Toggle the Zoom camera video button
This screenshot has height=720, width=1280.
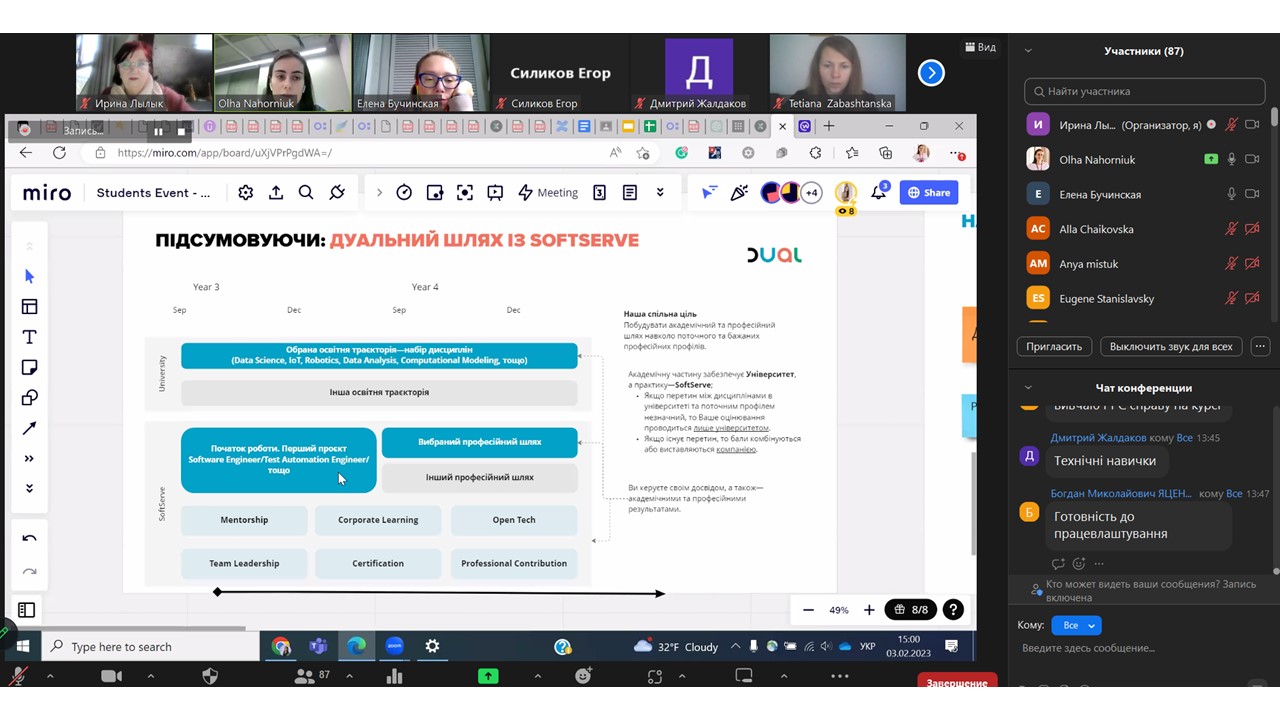[x=111, y=677]
